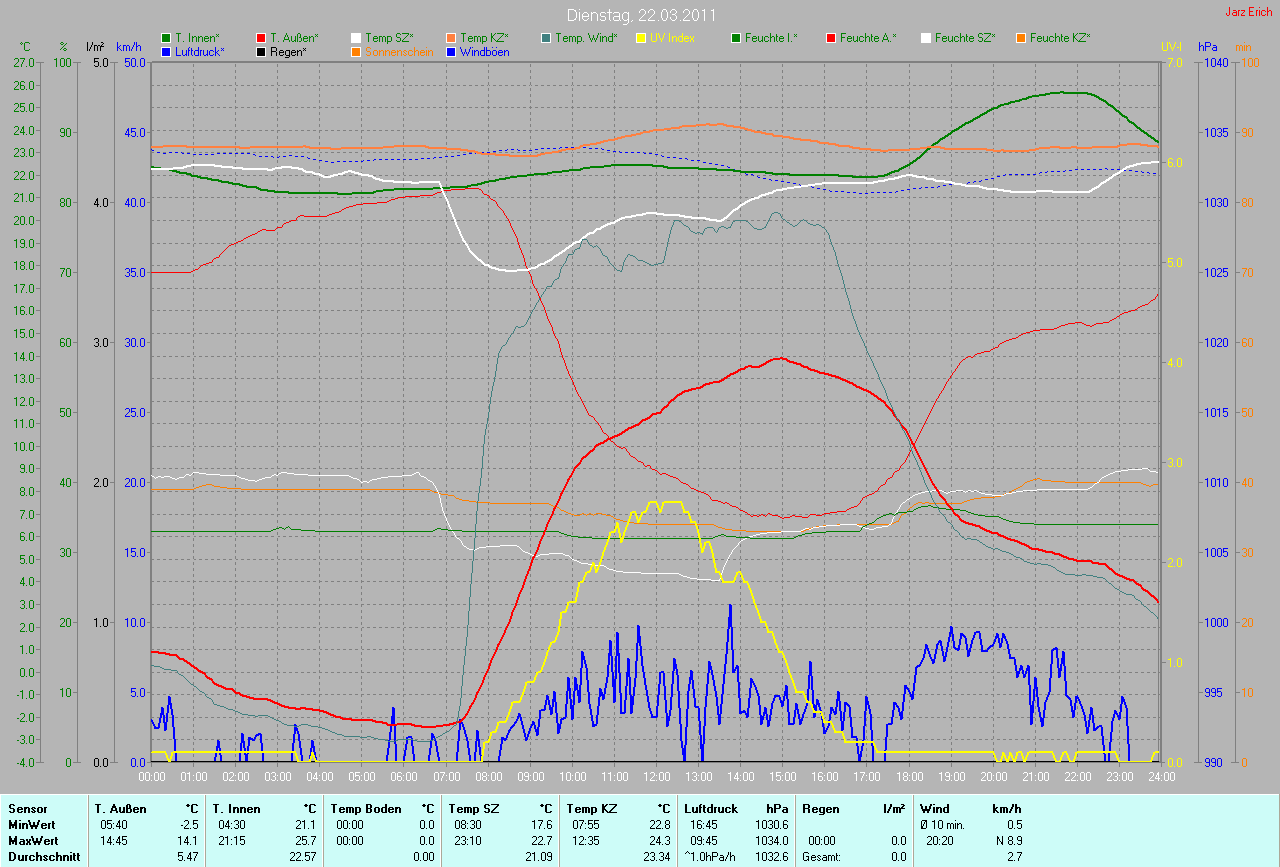Click the Gesamt: rain total label
The width and height of the screenshot is (1280, 867).
point(822,856)
